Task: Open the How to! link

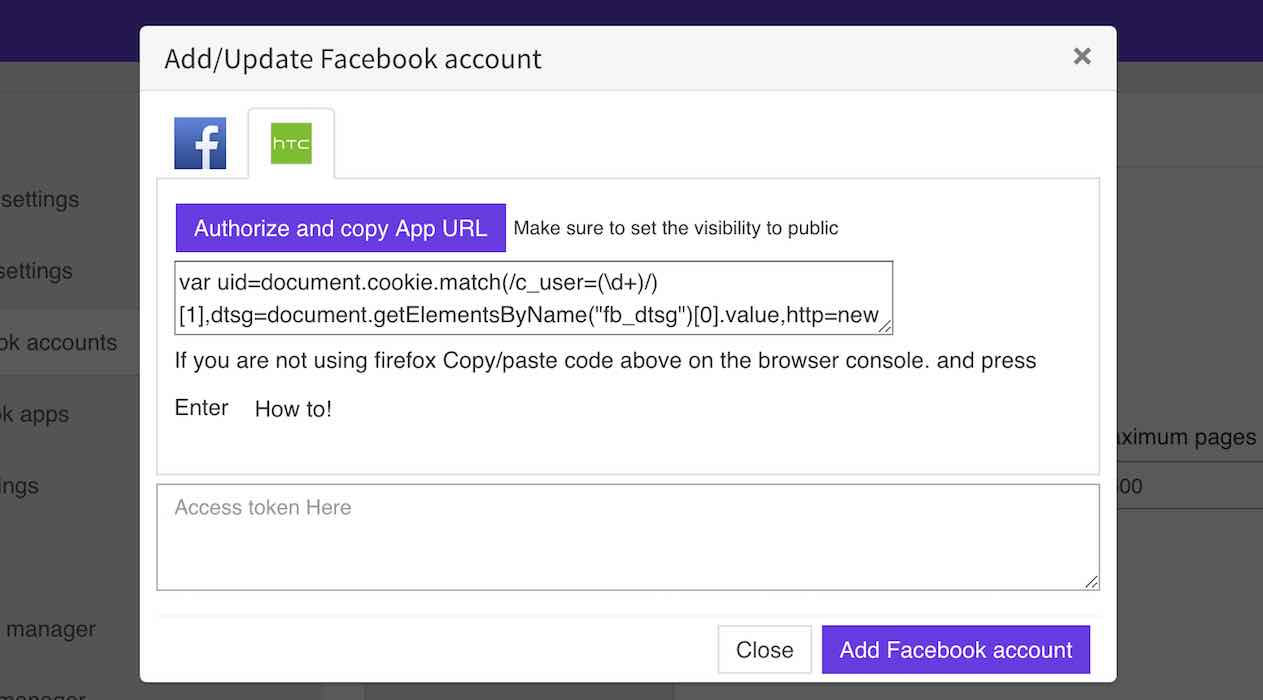Action: tap(293, 409)
